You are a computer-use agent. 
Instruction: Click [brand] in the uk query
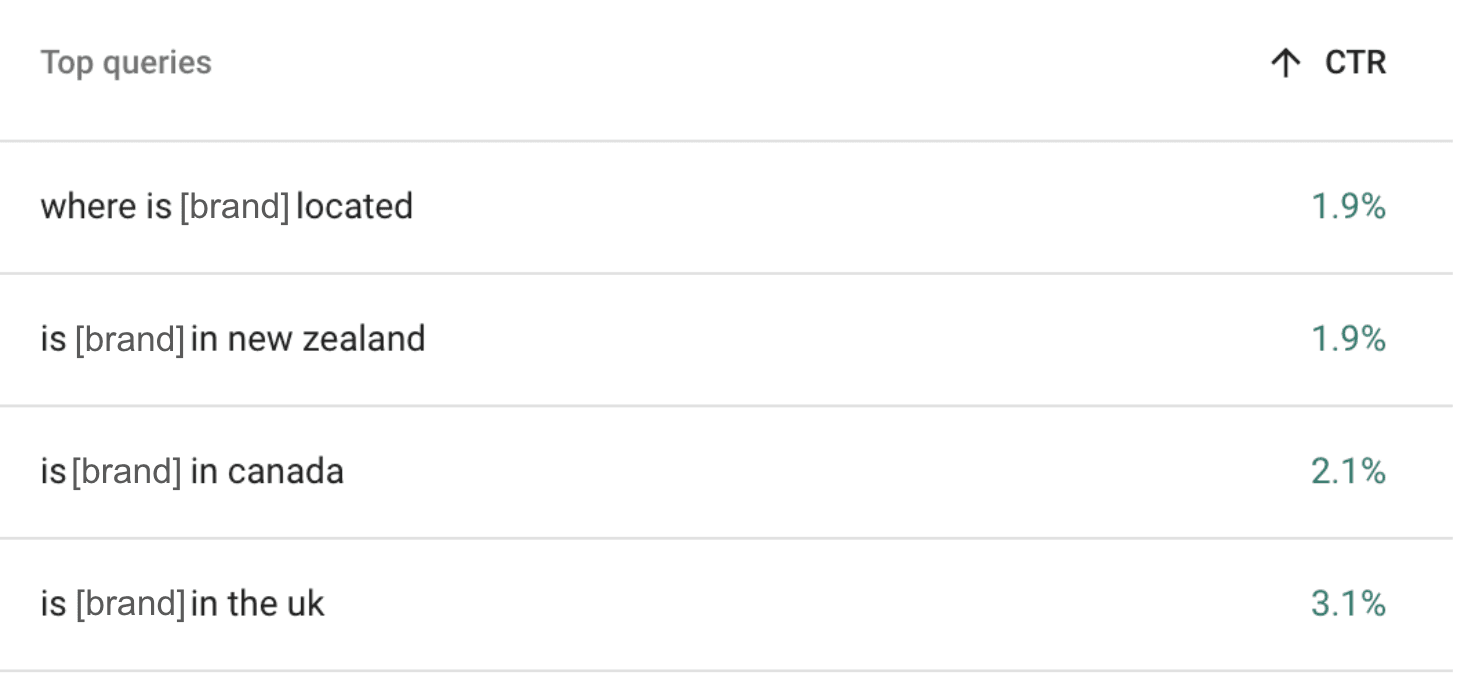130,604
